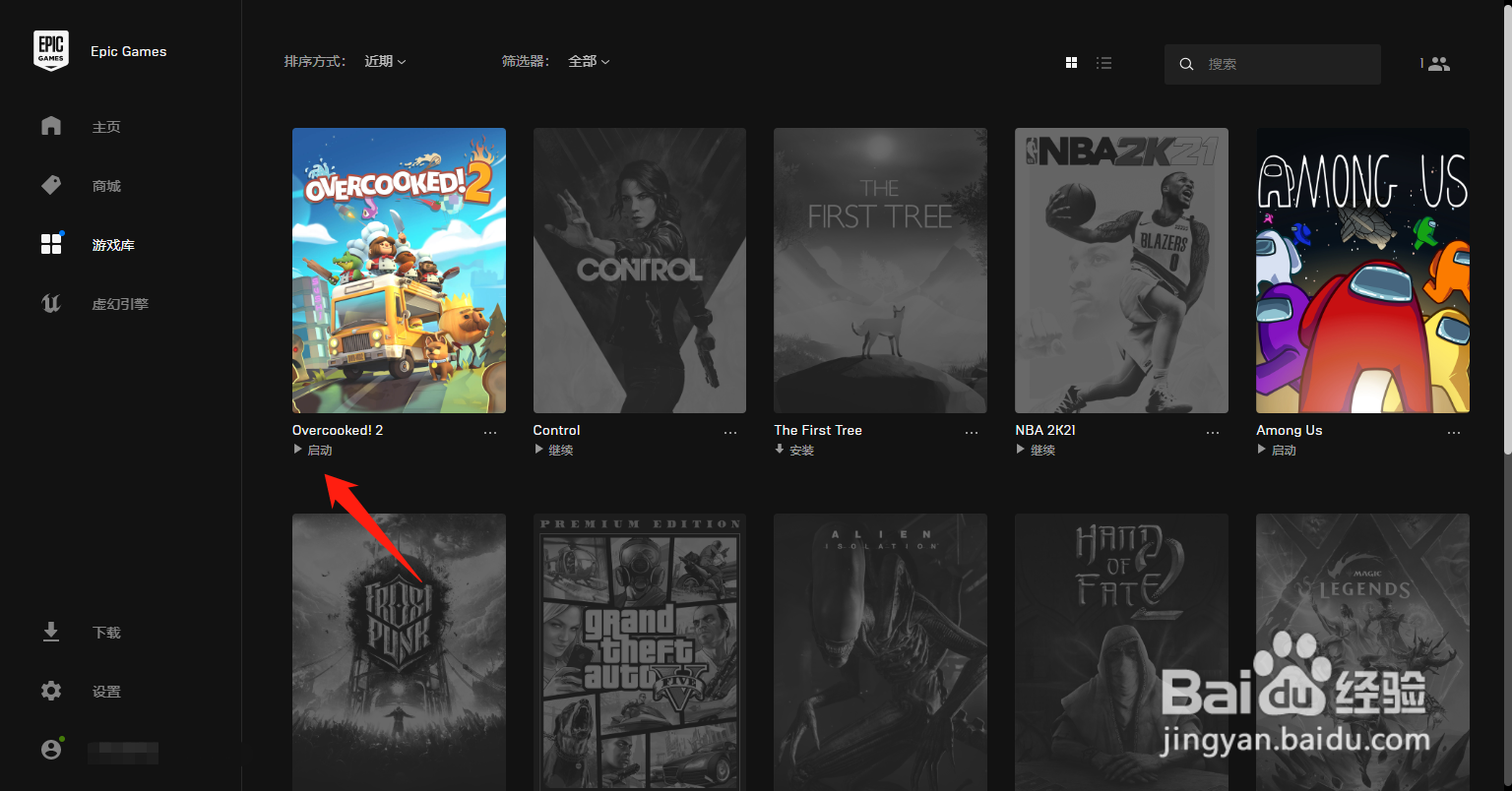Open The First Tree cover art
The image size is (1512, 791).
(880, 271)
